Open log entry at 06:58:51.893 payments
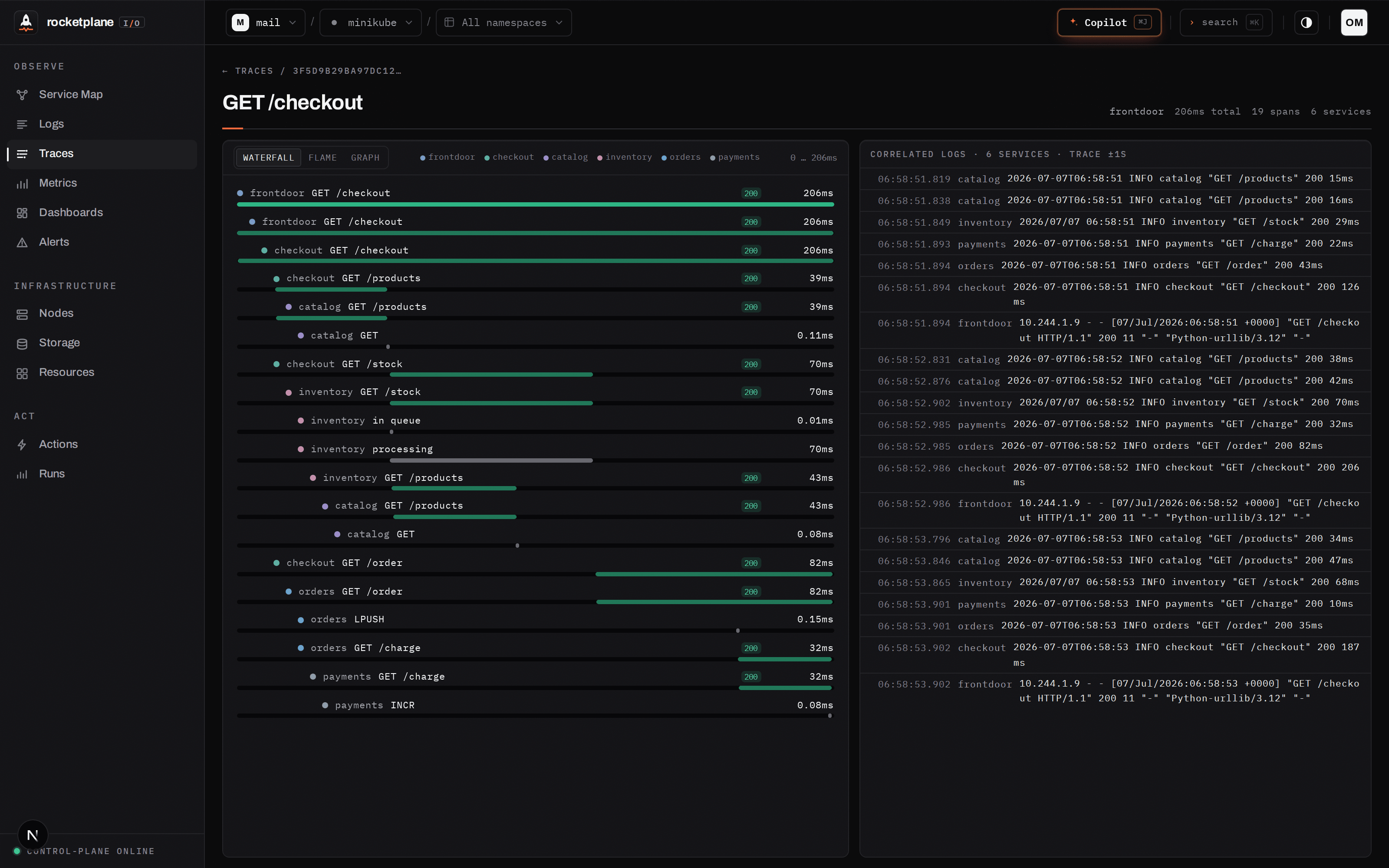Image resolution: width=1389 pixels, height=868 pixels. 1115,244
